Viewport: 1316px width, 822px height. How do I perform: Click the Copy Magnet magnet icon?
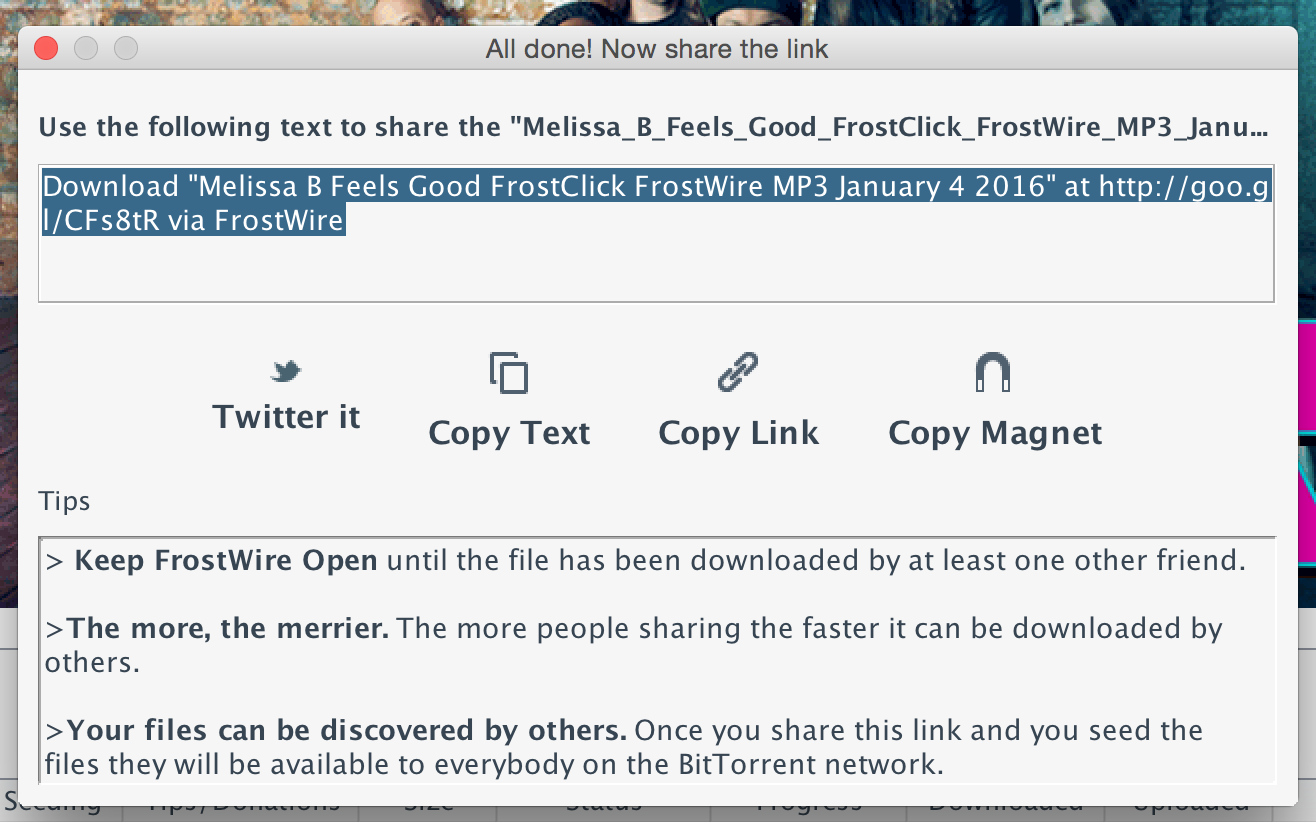(x=993, y=374)
